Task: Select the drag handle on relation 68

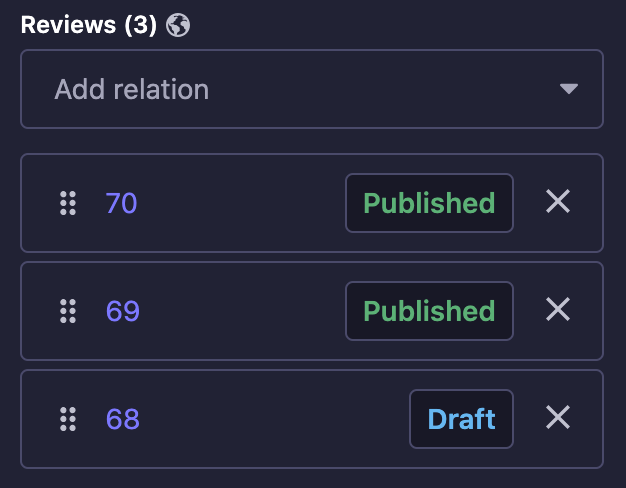Action: tap(68, 419)
